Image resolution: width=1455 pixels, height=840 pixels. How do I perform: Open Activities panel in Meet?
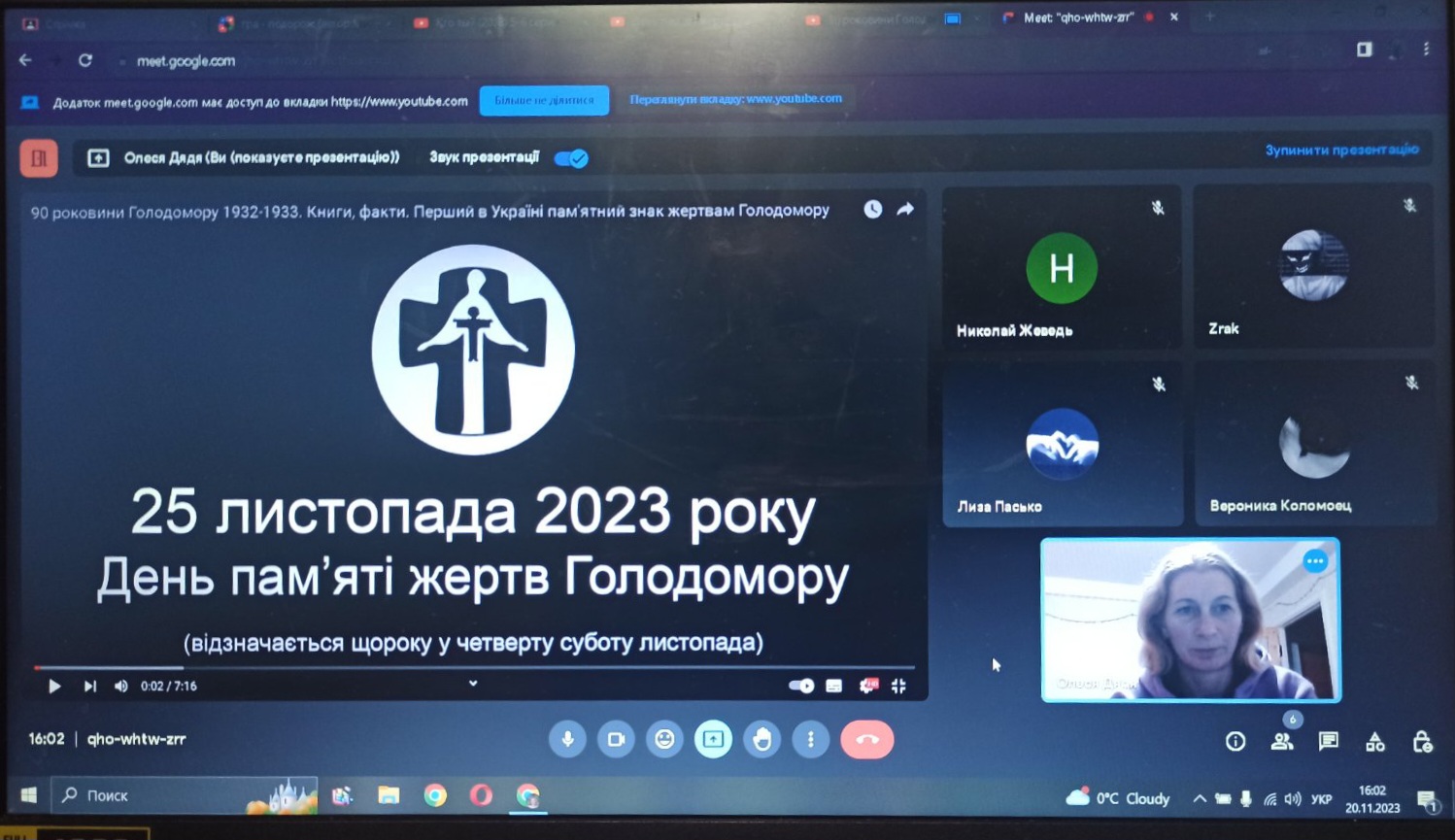click(1375, 742)
